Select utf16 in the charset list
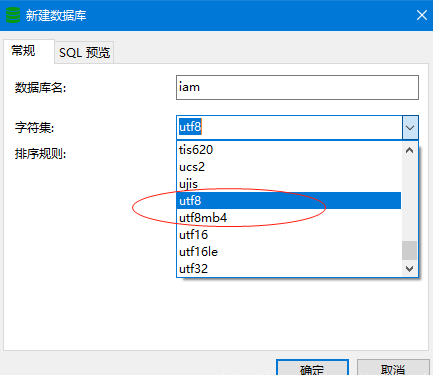 pos(289,235)
